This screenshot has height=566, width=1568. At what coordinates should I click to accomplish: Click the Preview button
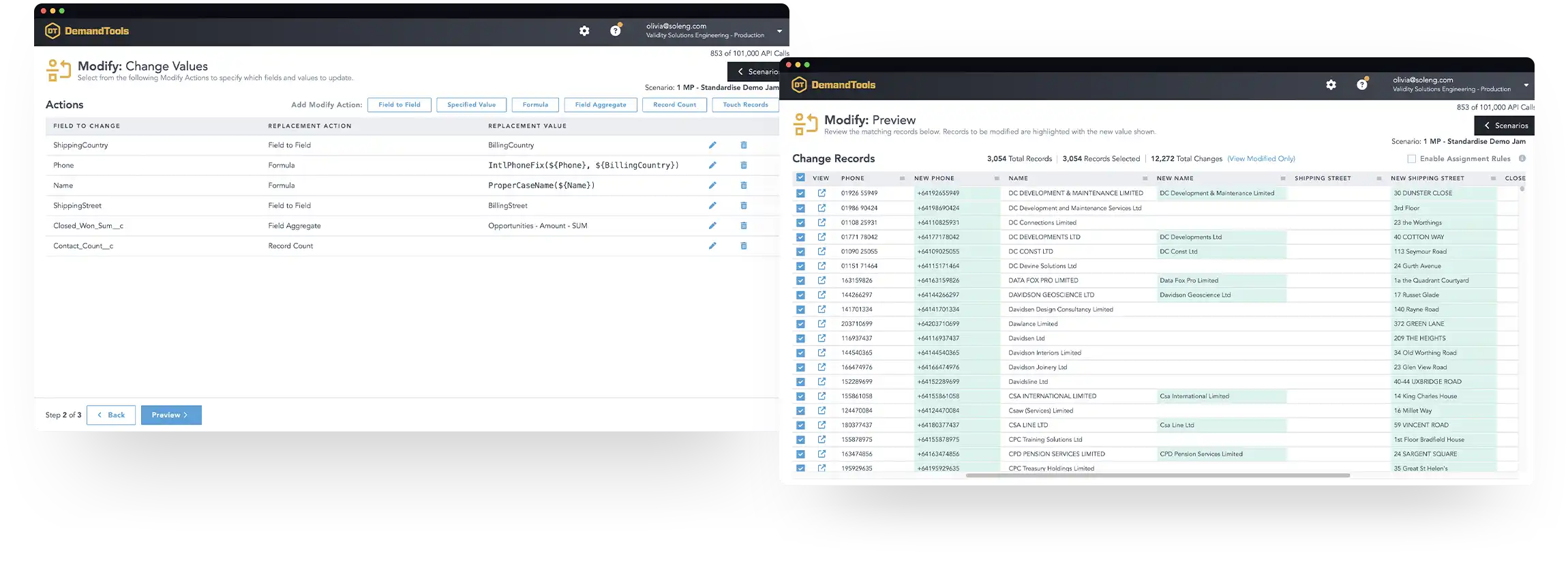pos(171,415)
